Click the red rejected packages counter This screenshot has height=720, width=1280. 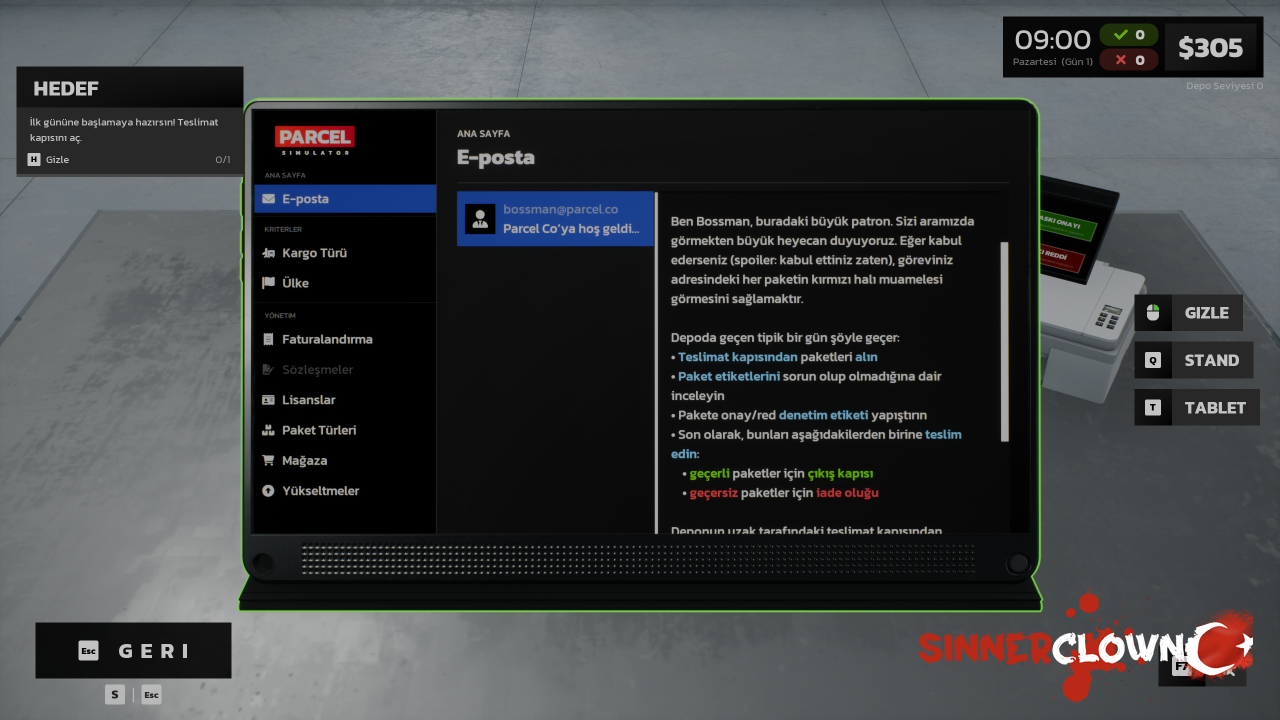(x=1129, y=60)
